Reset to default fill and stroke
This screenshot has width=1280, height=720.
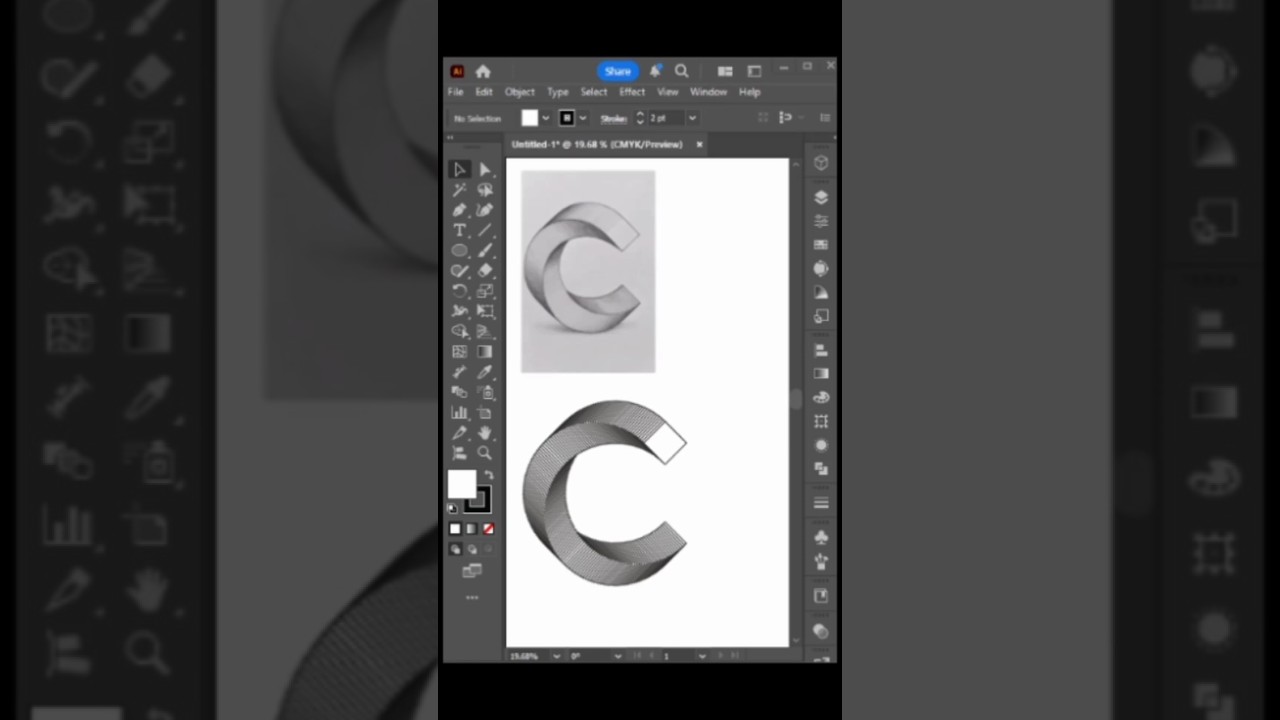(452, 509)
